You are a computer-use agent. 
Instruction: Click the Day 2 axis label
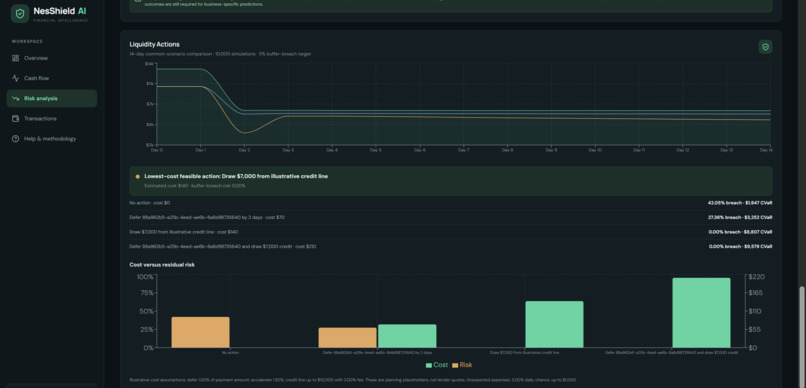tap(245, 150)
